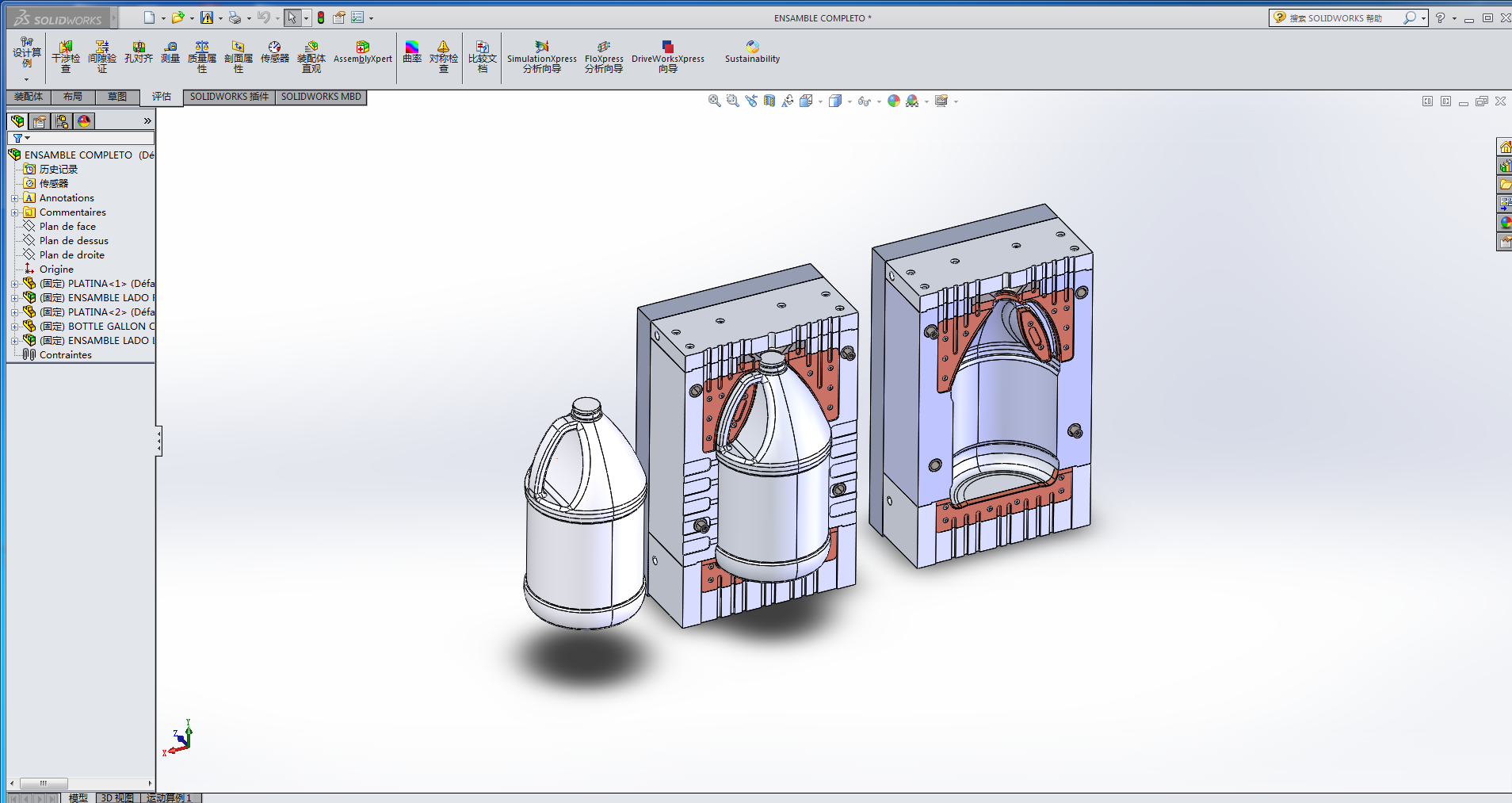Open the ConfigurationManager tab icon
The width and height of the screenshot is (1512, 803).
point(62,121)
